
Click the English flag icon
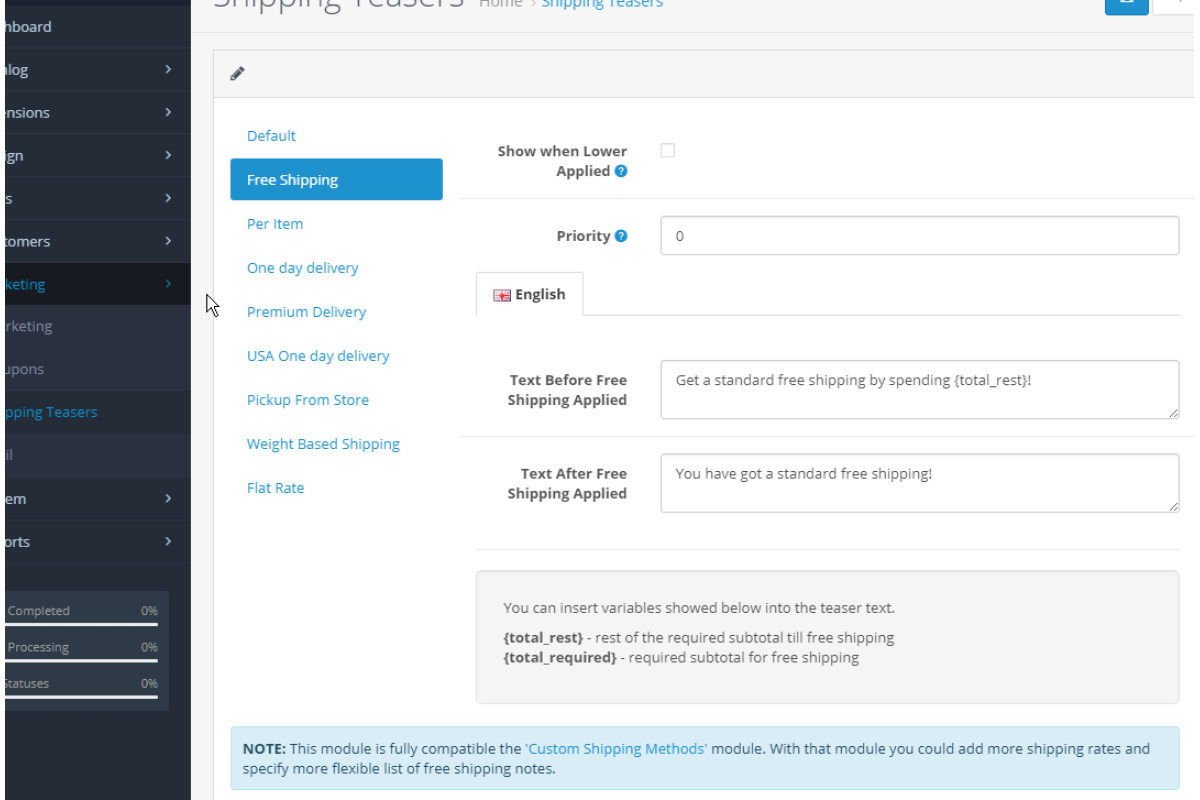click(502, 295)
